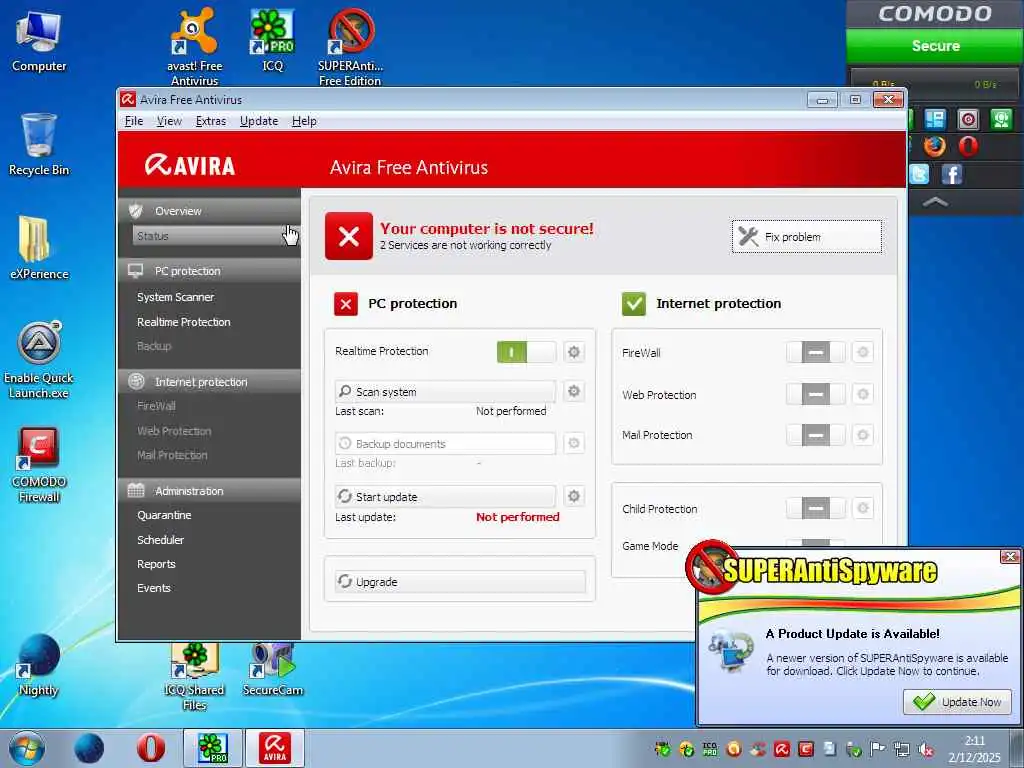Open the SUPERAntiSpyware Free Edition desktop shortcut
Screen dimensions: 1024x768
point(350,46)
